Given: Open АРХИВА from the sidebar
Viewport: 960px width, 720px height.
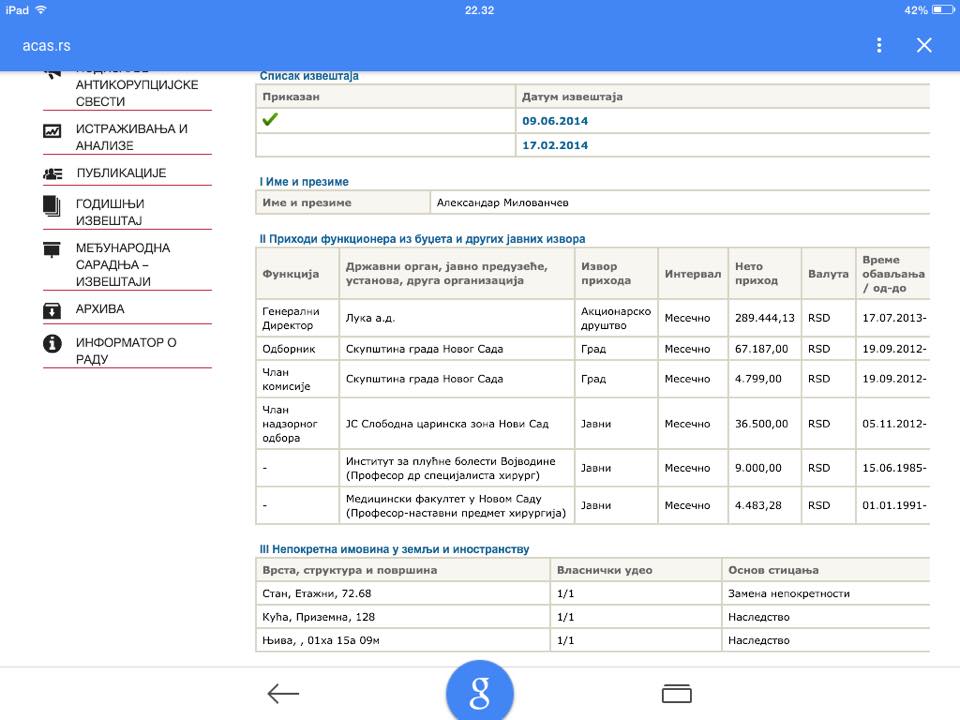Looking at the screenshot, I should point(100,309).
